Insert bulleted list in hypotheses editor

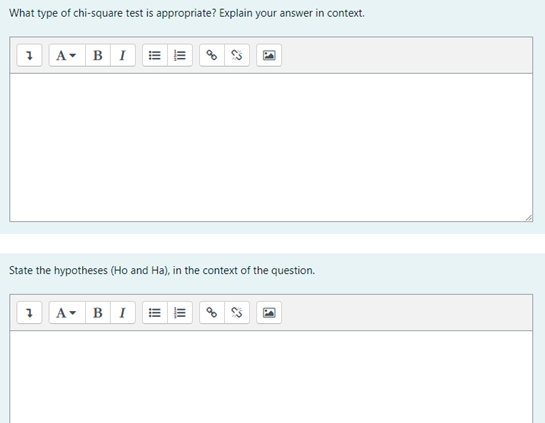(x=155, y=313)
